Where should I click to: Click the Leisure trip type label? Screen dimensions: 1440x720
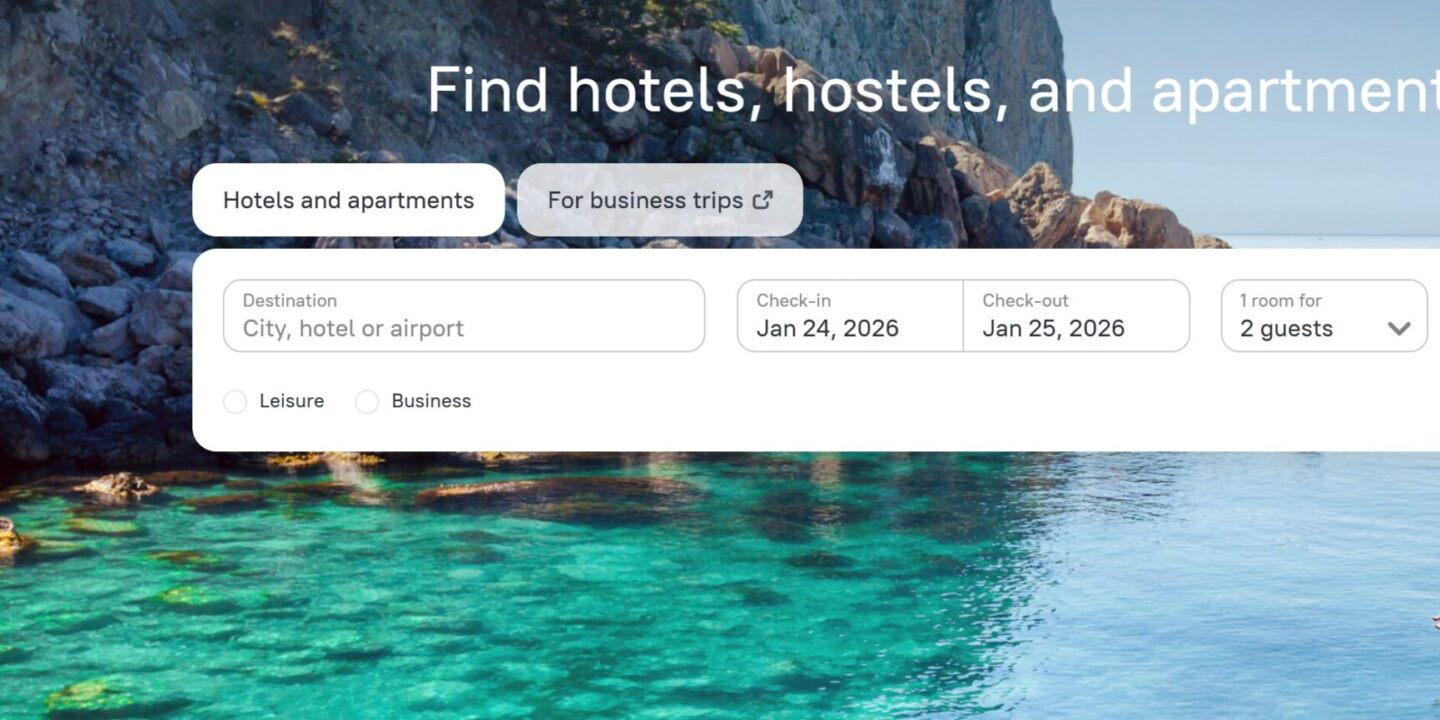click(291, 401)
